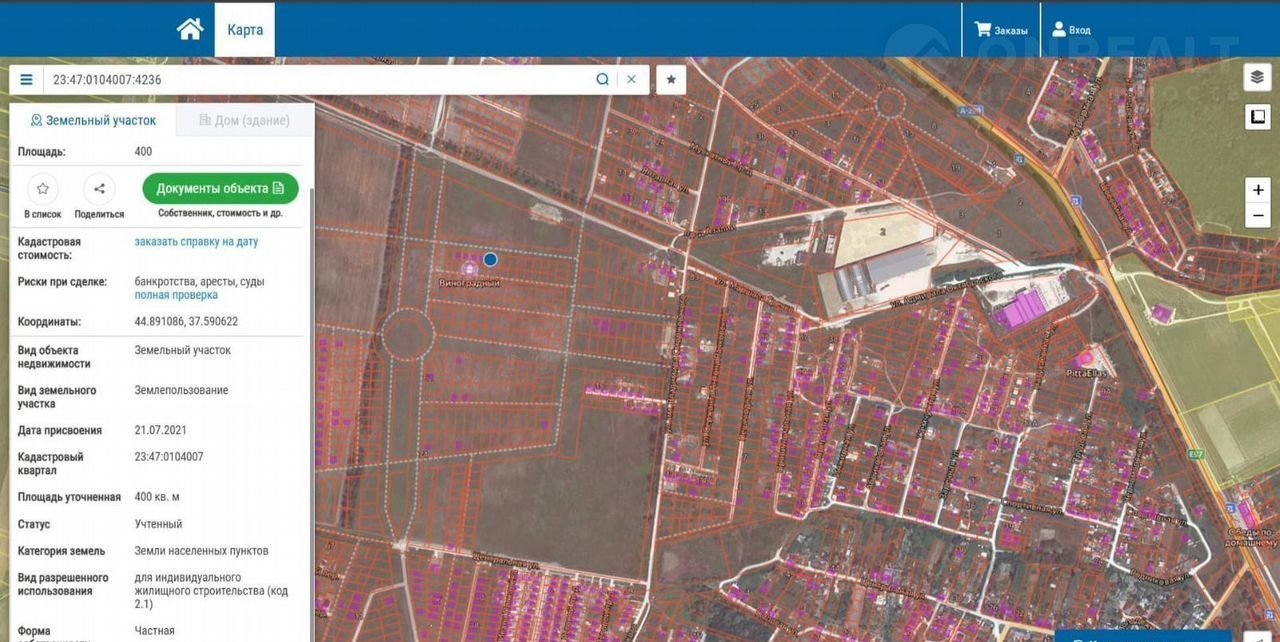This screenshot has width=1280, height=642.
Task: Click Документы объекта green button
Action: [220, 188]
